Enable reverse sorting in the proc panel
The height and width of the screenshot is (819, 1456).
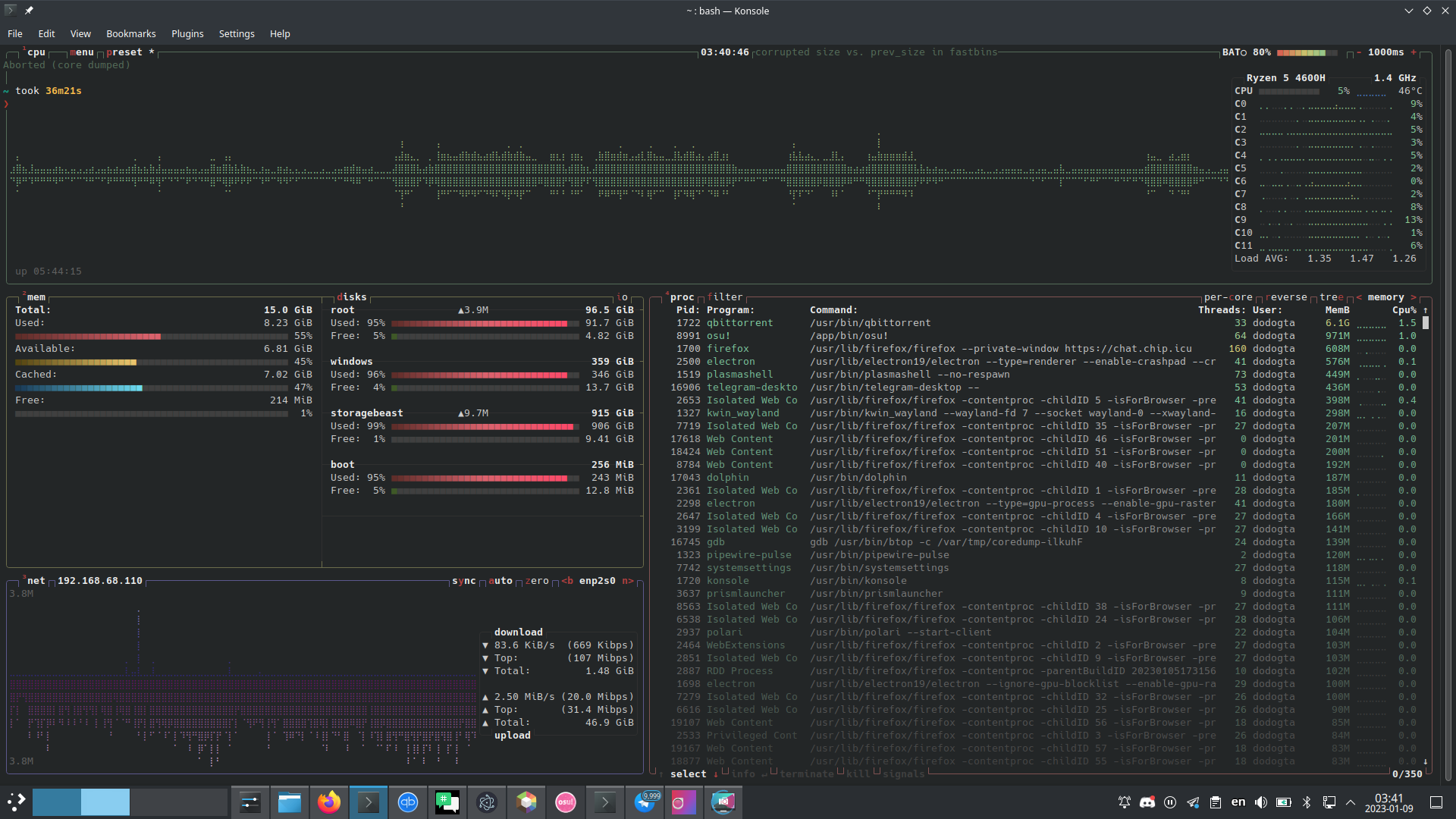coord(1287,297)
